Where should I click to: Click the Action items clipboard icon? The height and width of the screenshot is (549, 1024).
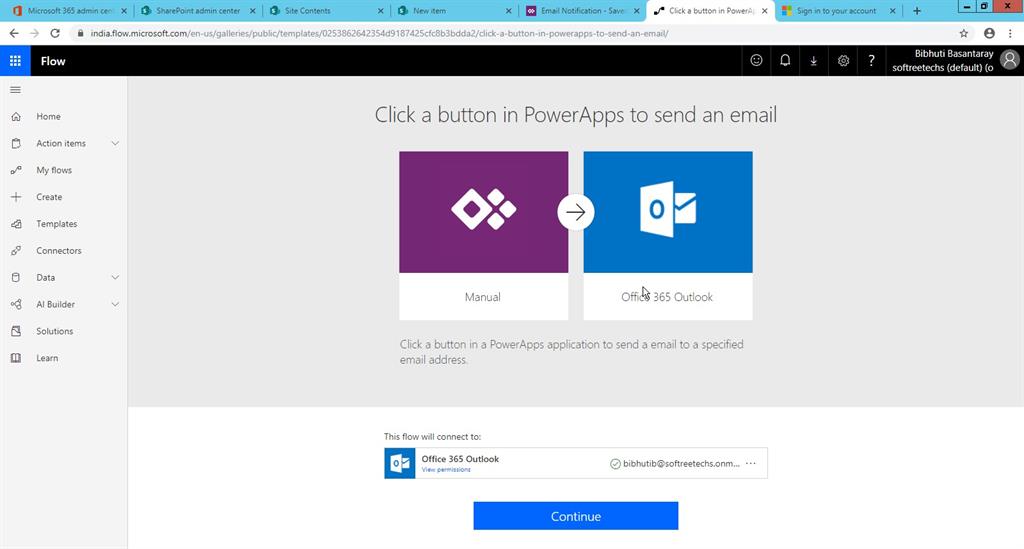click(16, 143)
